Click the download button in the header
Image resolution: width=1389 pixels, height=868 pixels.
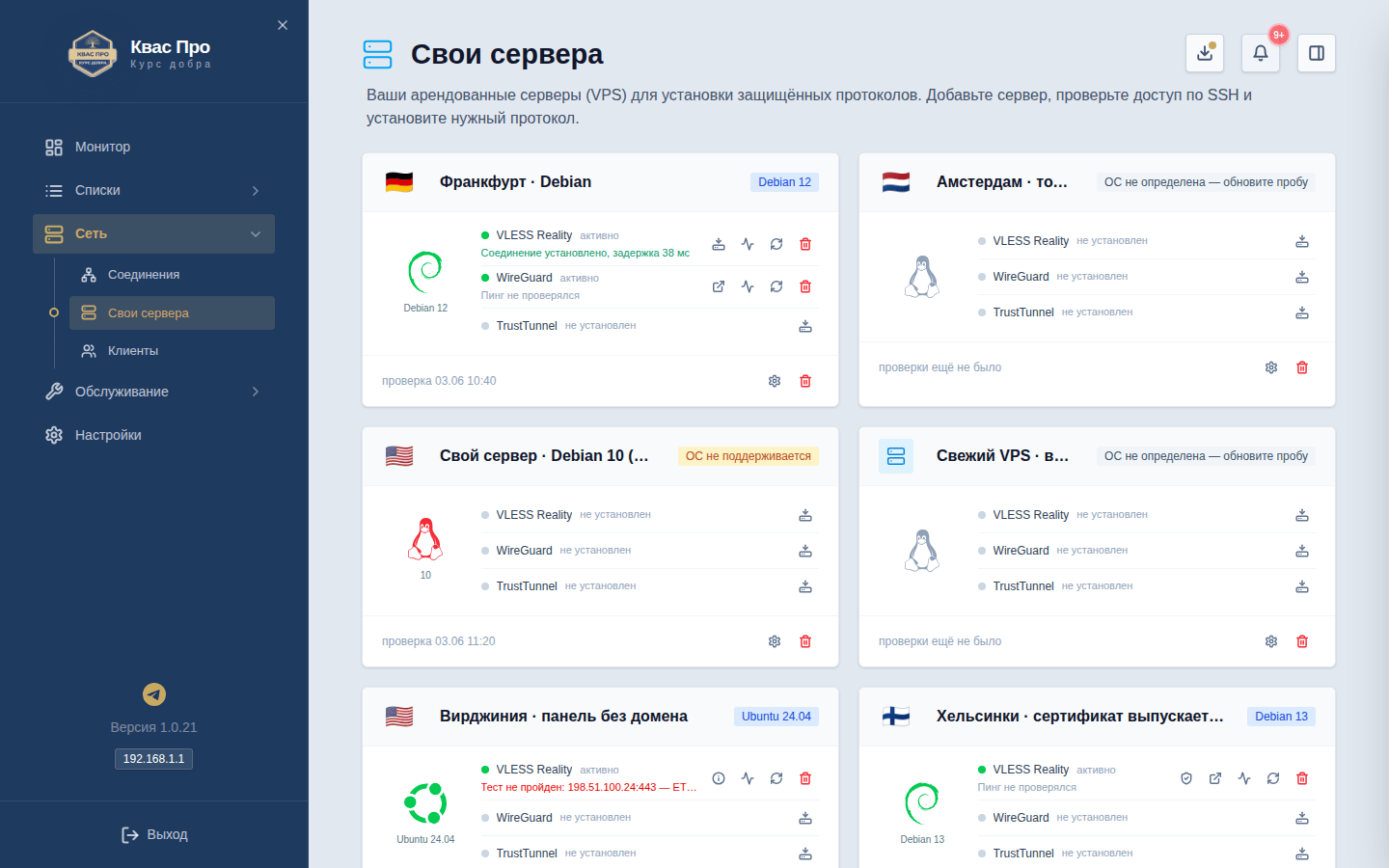[x=1205, y=53]
